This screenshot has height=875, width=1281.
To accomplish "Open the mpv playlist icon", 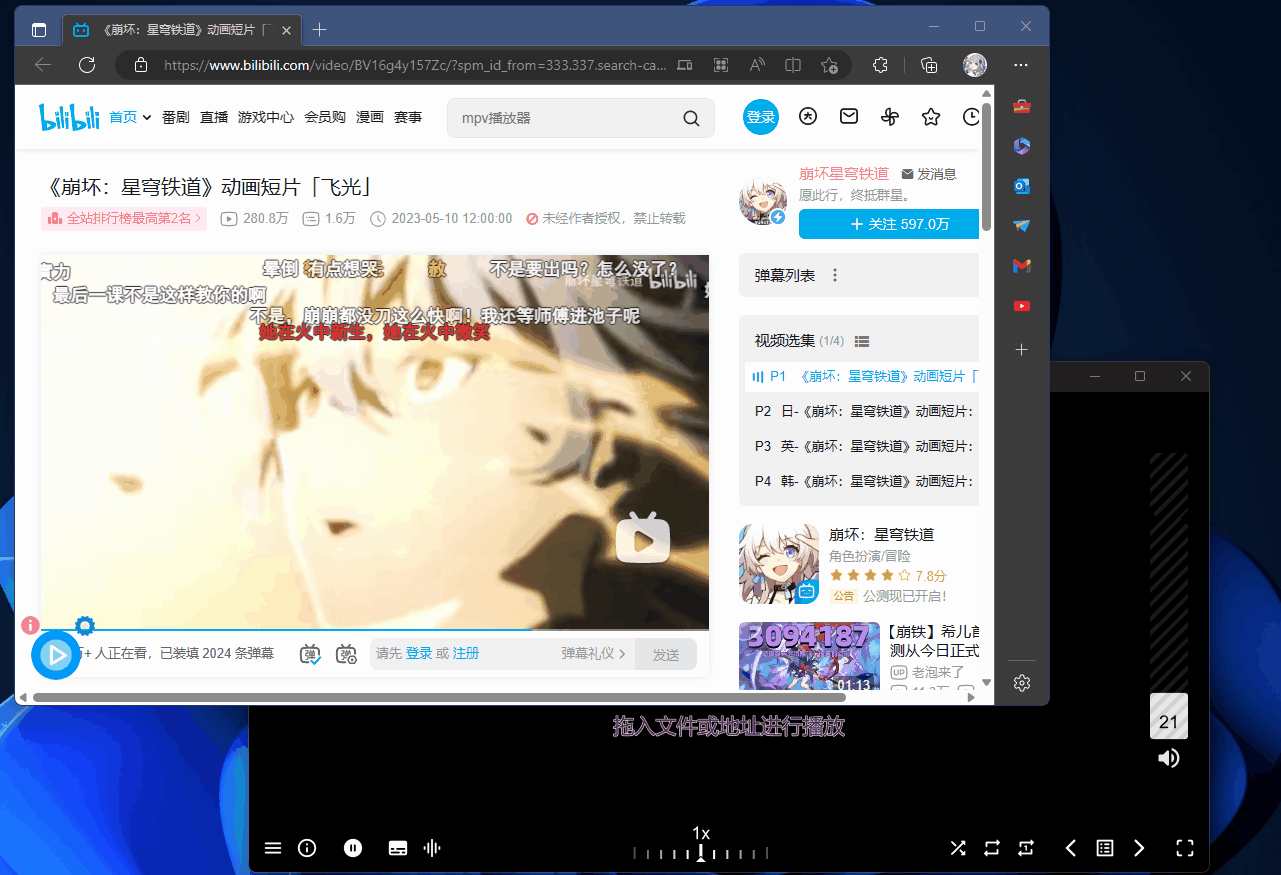I will click(x=1104, y=847).
